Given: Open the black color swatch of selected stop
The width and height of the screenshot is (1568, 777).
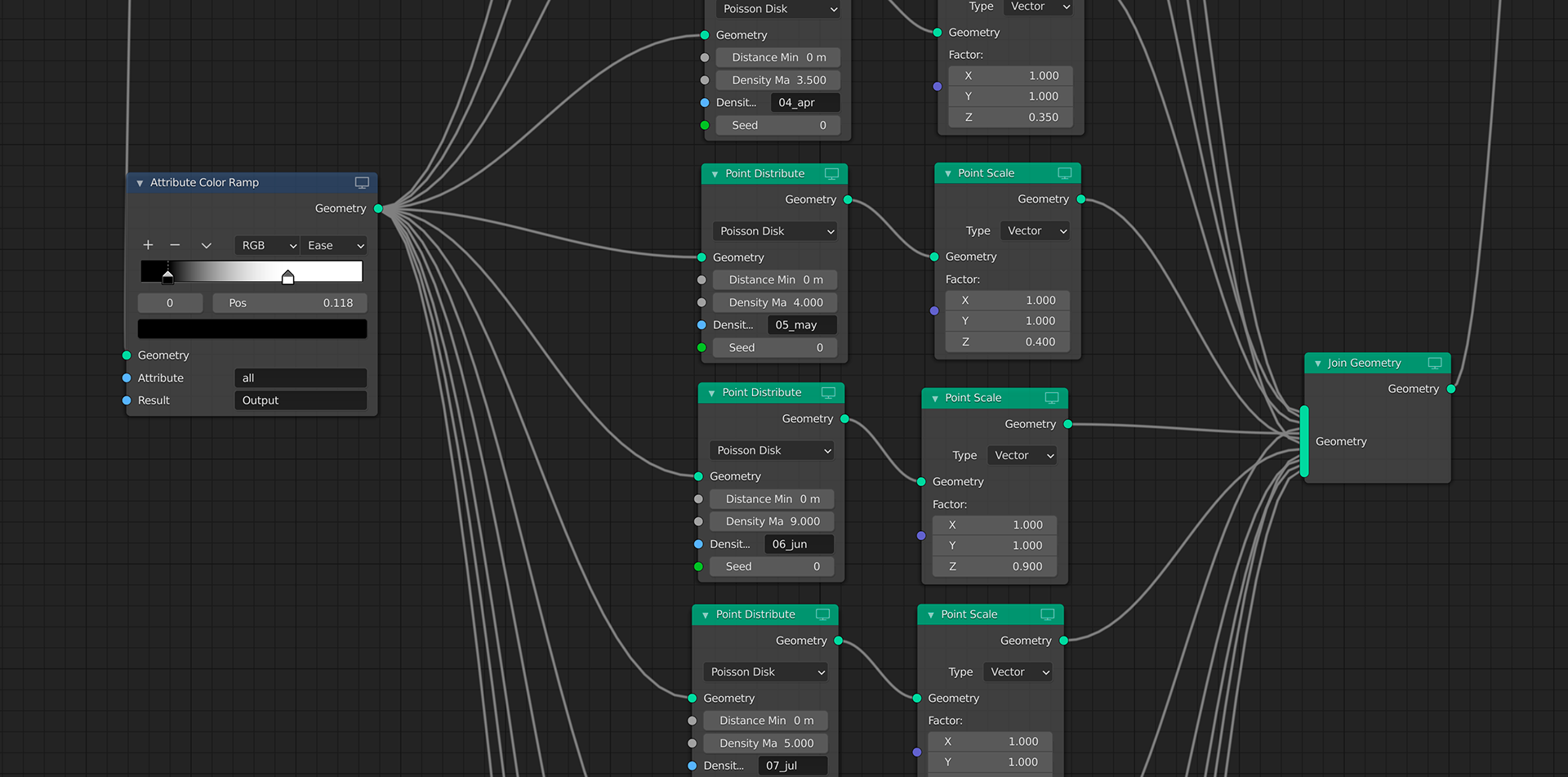Looking at the screenshot, I should [x=252, y=328].
